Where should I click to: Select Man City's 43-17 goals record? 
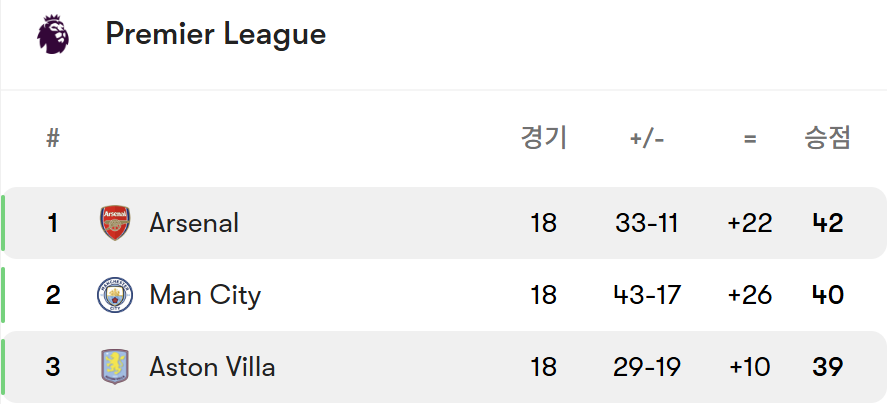[x=647, y=295]
